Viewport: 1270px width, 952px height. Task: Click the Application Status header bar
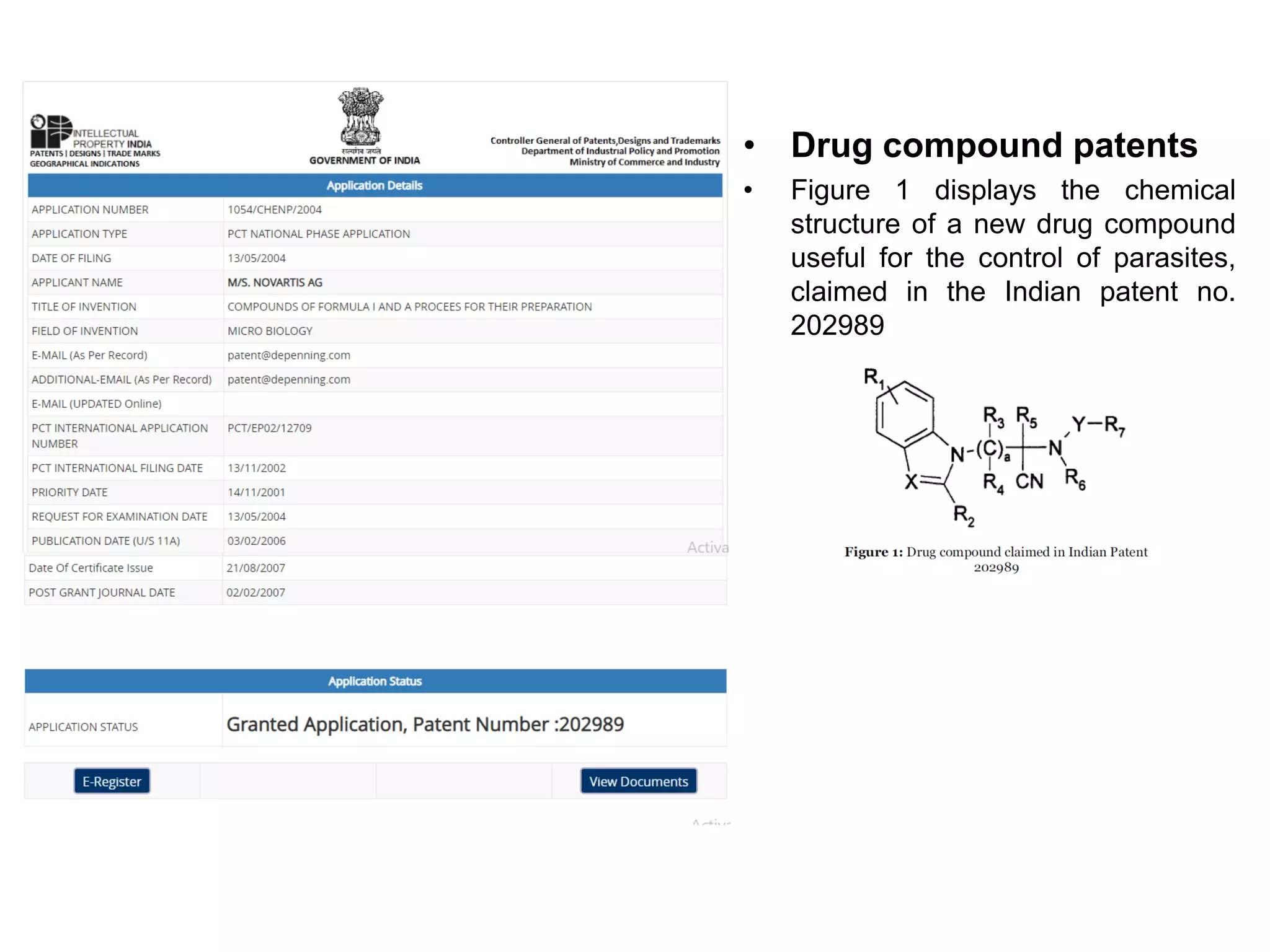click(375, 681)
